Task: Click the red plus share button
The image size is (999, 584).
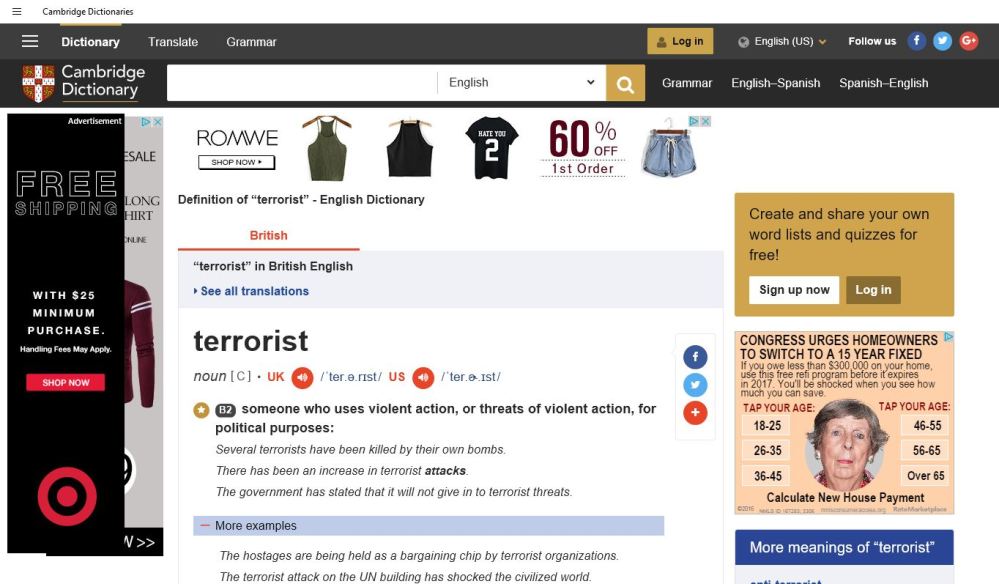Action: pyautogui.click(x=695, y=412)
